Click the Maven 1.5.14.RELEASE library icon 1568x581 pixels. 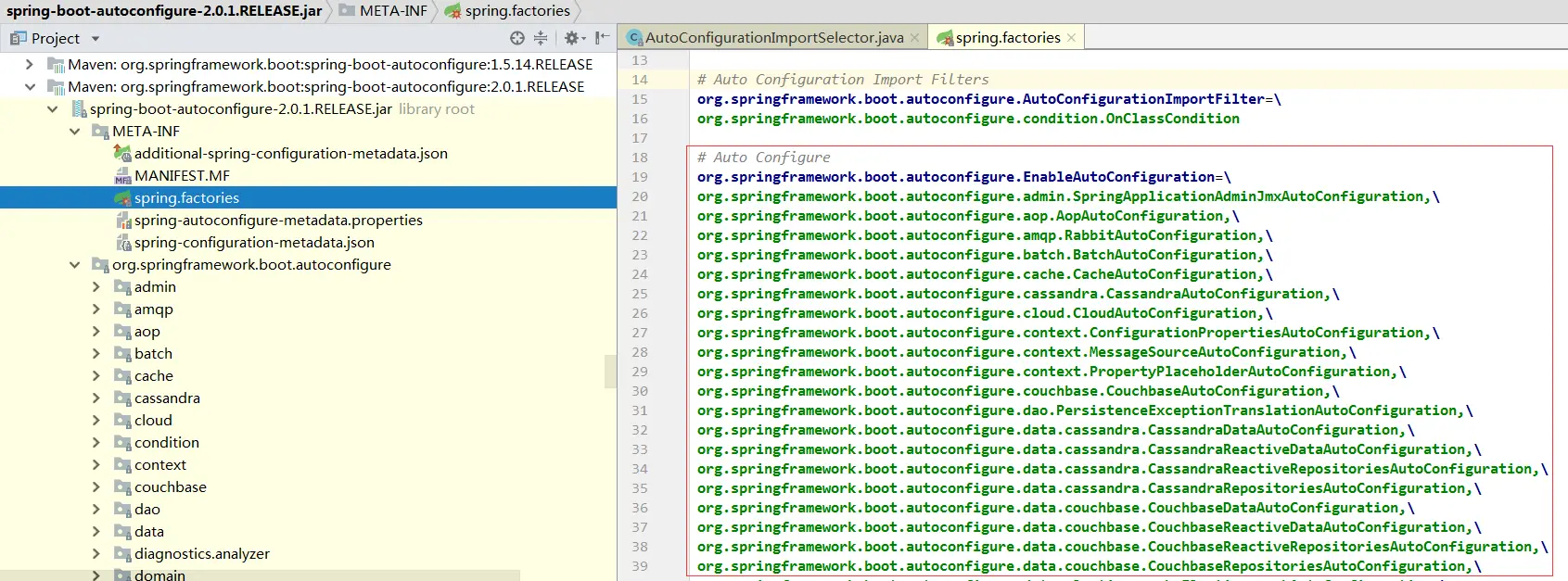[x=56, y=65]
